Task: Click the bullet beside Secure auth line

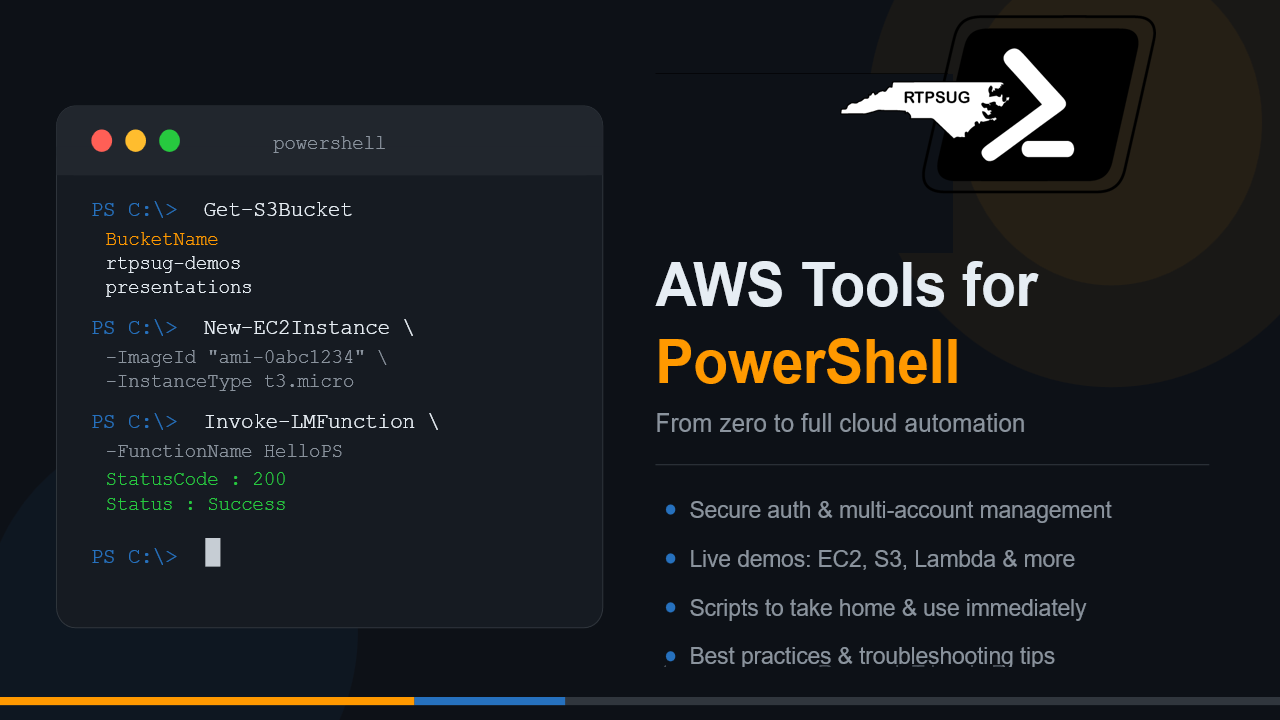Action: pos(670,510)
